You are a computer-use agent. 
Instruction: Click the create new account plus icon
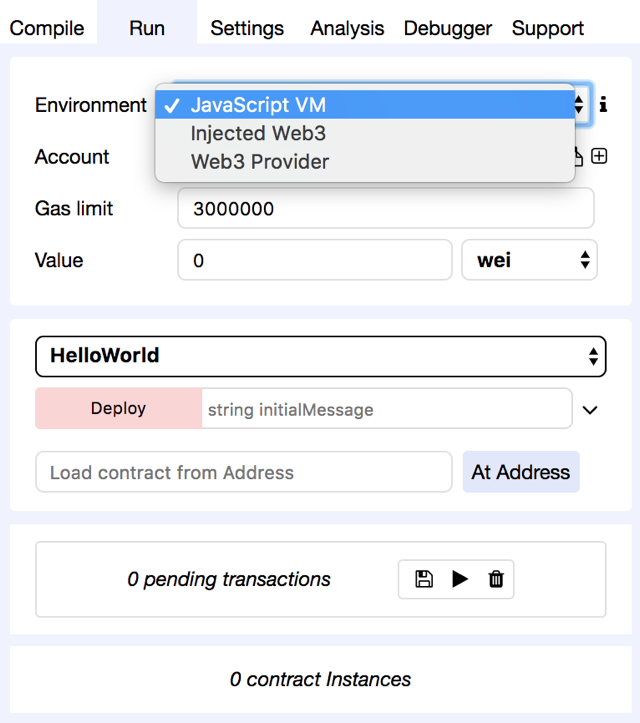click(x=599, y=156)
